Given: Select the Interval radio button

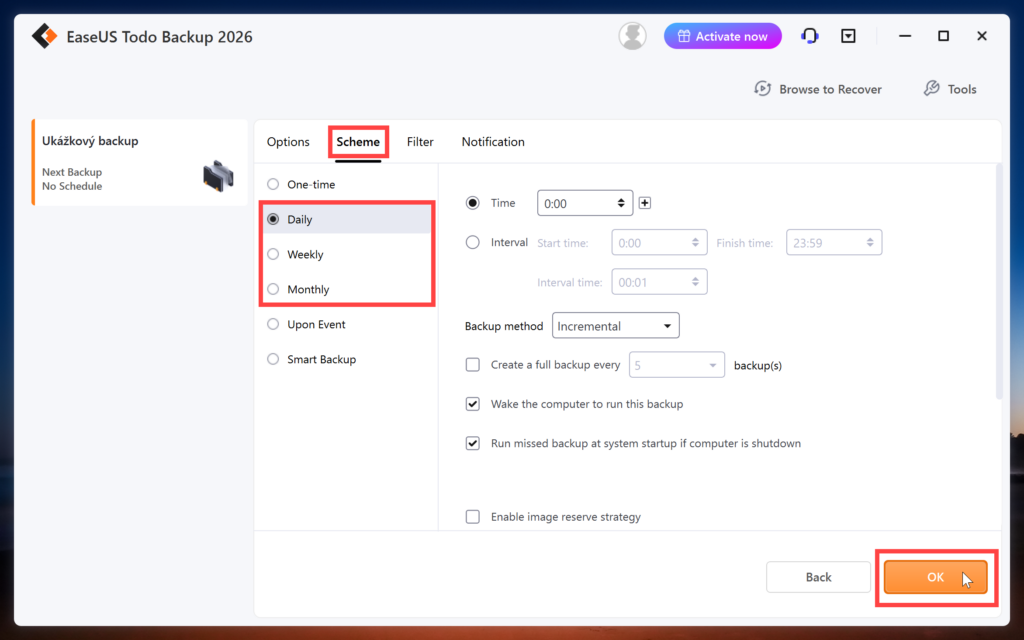Looking at the screenshot, I should click(472, 242).
